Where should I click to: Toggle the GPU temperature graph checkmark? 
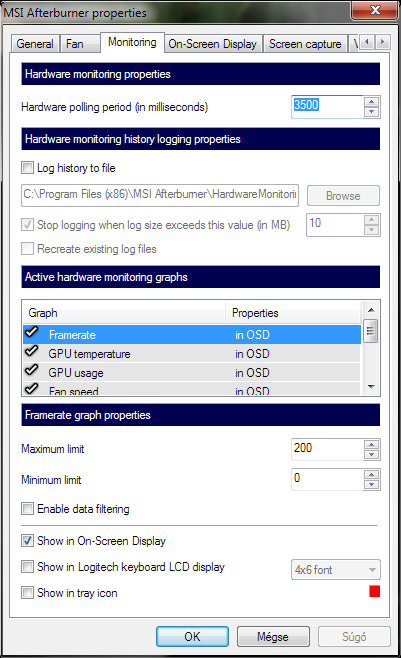point(31,351)
